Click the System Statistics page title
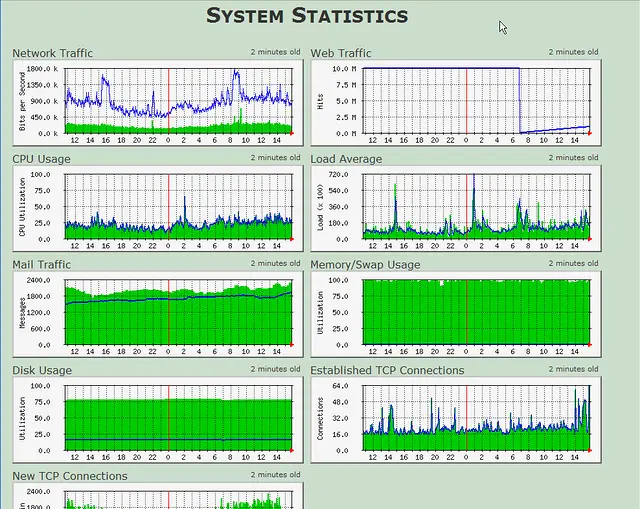The height and width of the screenshot is (509, 640). 307,16
